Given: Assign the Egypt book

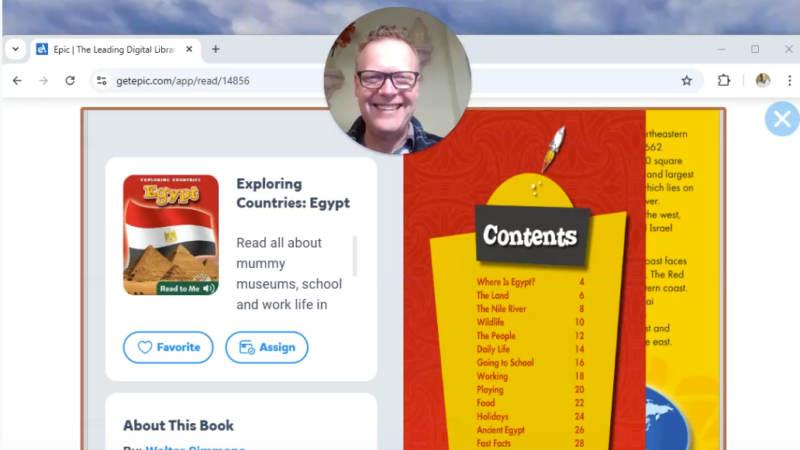Looking at the screenshot, I should [267, 347].
